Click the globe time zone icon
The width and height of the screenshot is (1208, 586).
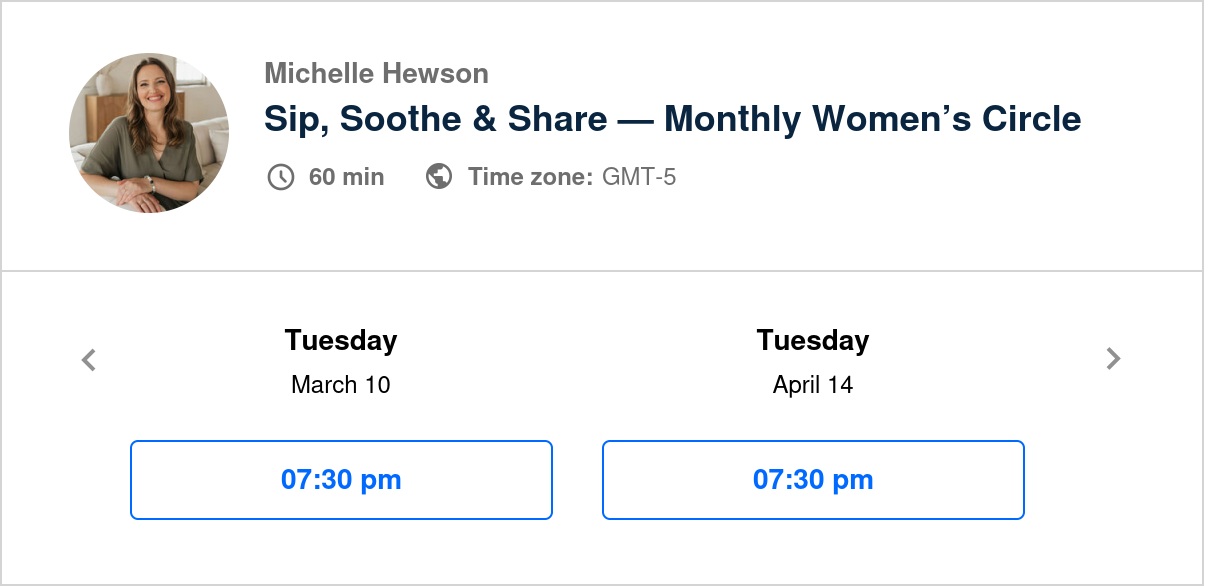(x=438, y=177)
